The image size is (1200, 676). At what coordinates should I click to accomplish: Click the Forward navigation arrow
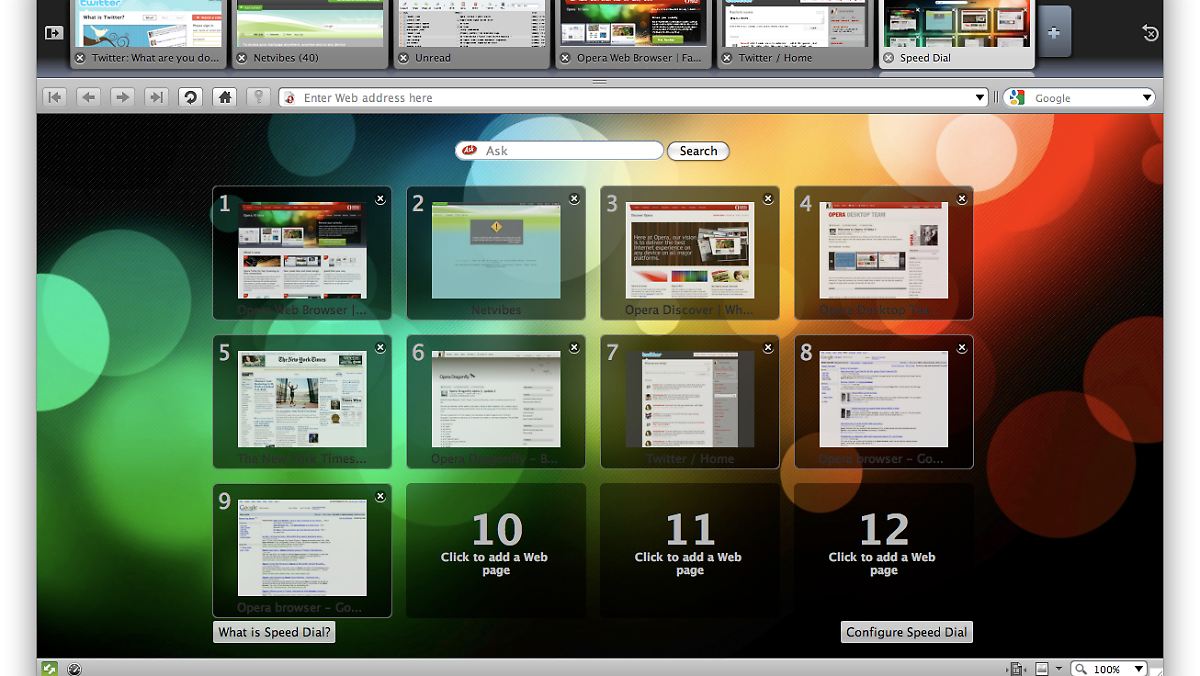(122, 97)
